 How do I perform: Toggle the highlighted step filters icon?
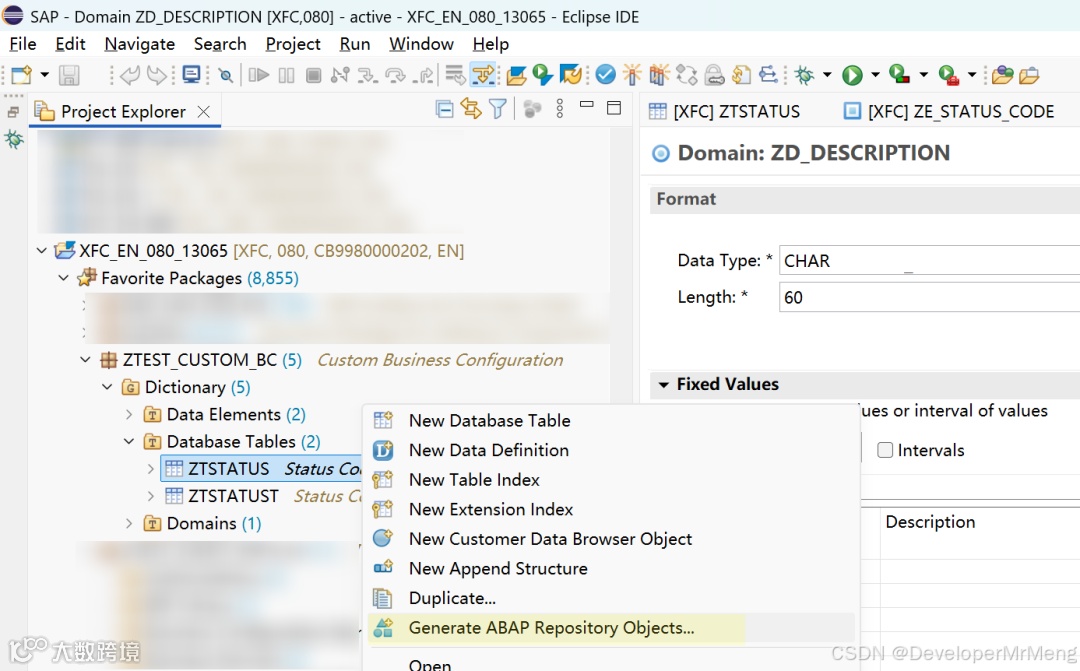click(483, 74)
